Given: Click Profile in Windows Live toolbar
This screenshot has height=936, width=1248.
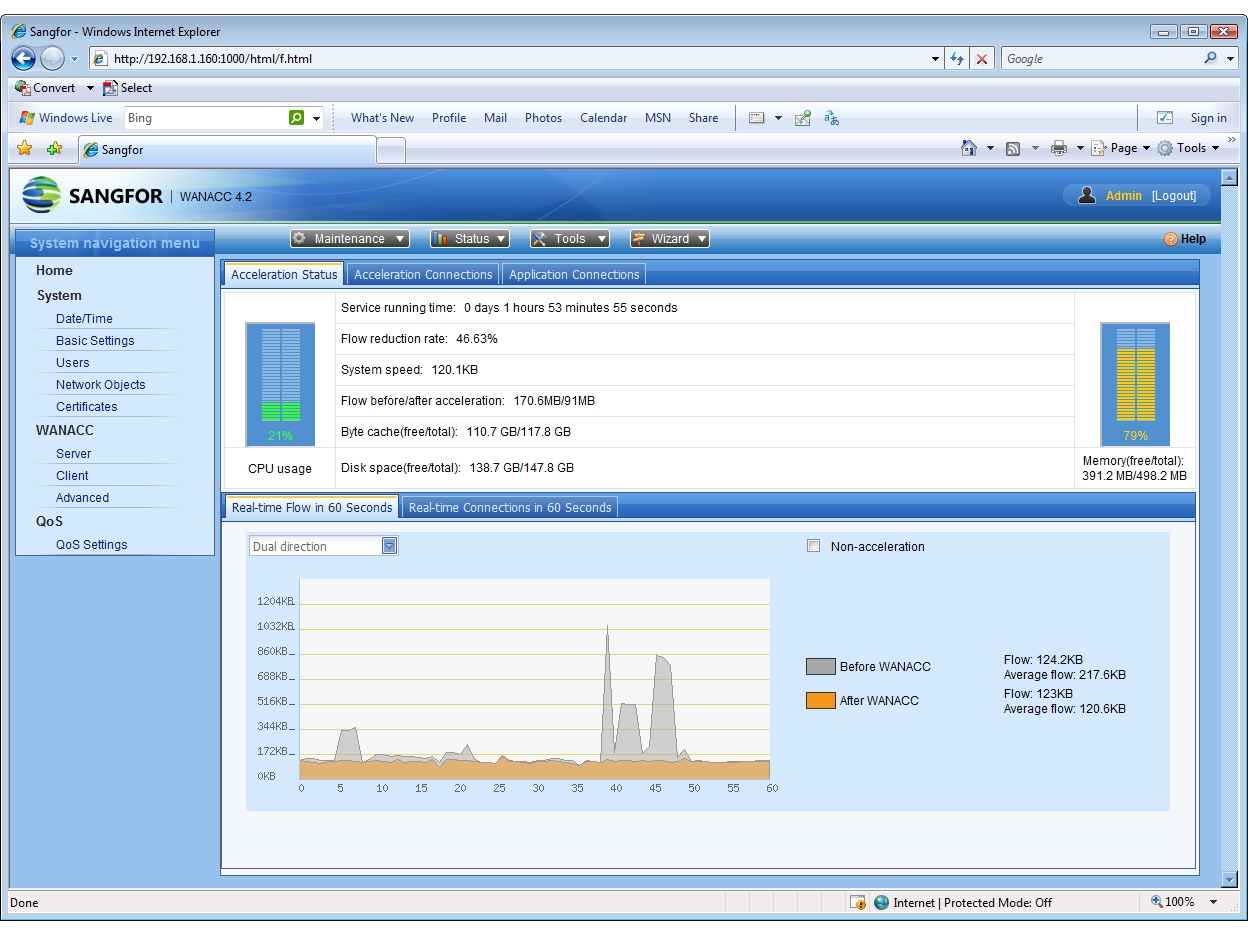Looking at the screenshot, I should (449, 118).
